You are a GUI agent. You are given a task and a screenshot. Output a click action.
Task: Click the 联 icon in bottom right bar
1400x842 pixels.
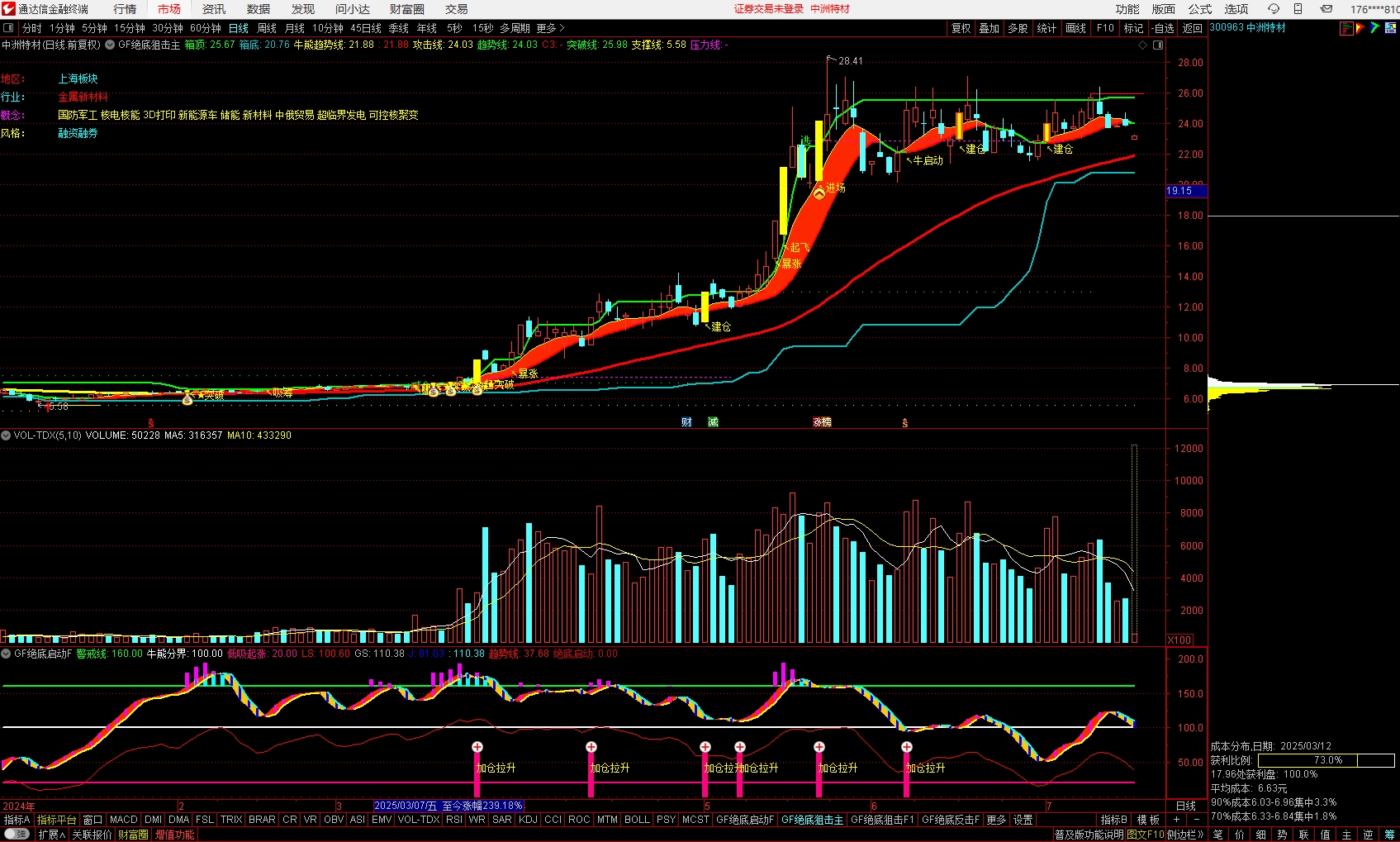(1303, 835)
